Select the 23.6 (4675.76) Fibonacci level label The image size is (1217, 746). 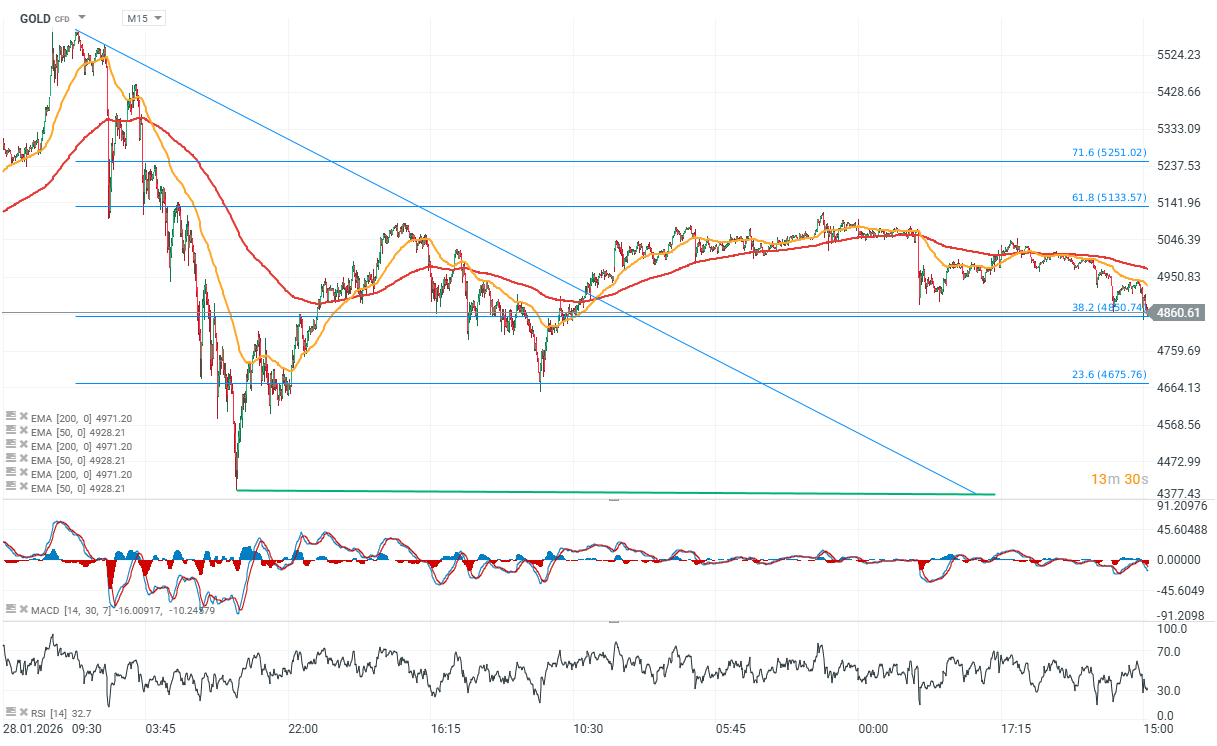pyautogui.click(x=1108, y=375)
